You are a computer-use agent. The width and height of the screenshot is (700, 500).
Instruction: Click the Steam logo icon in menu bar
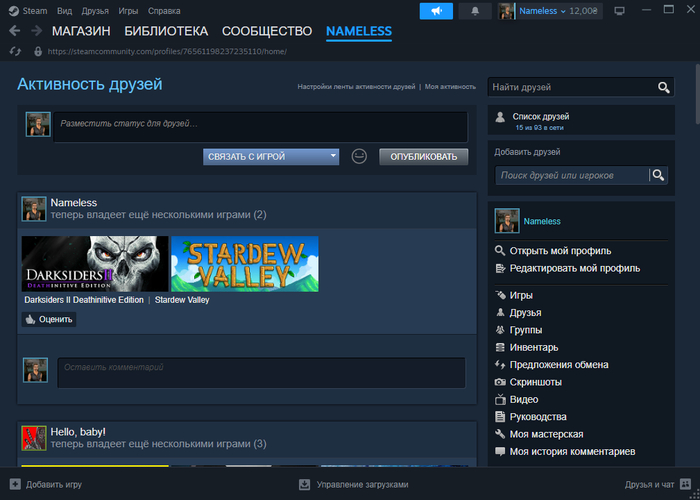14,11
